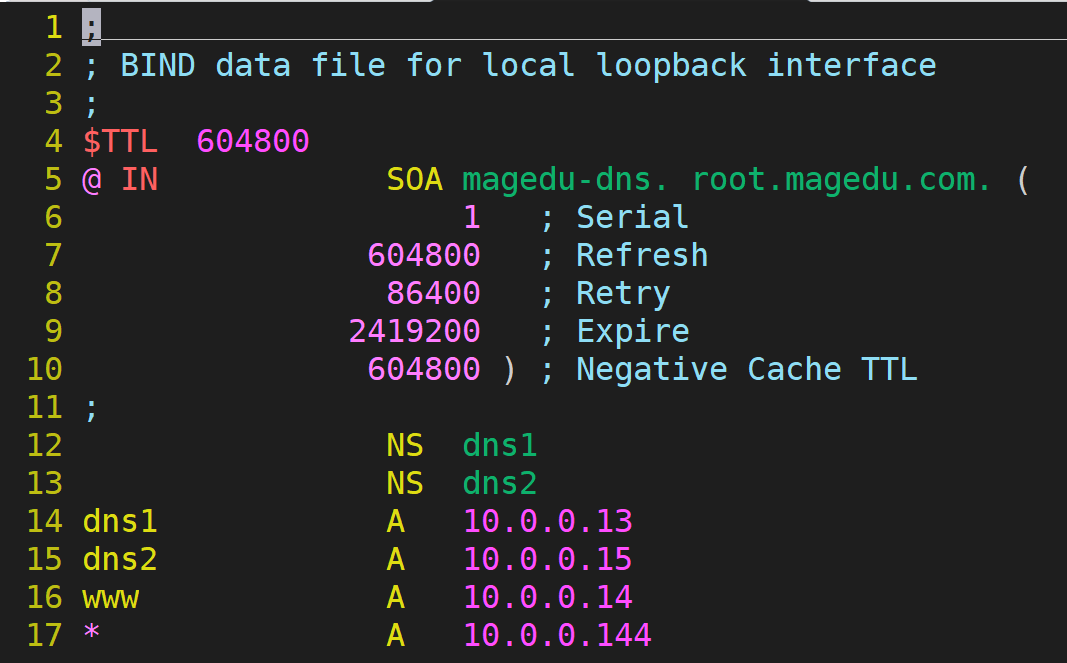
Task: Click the IN keyword on line 5
Action: [139, 180]
